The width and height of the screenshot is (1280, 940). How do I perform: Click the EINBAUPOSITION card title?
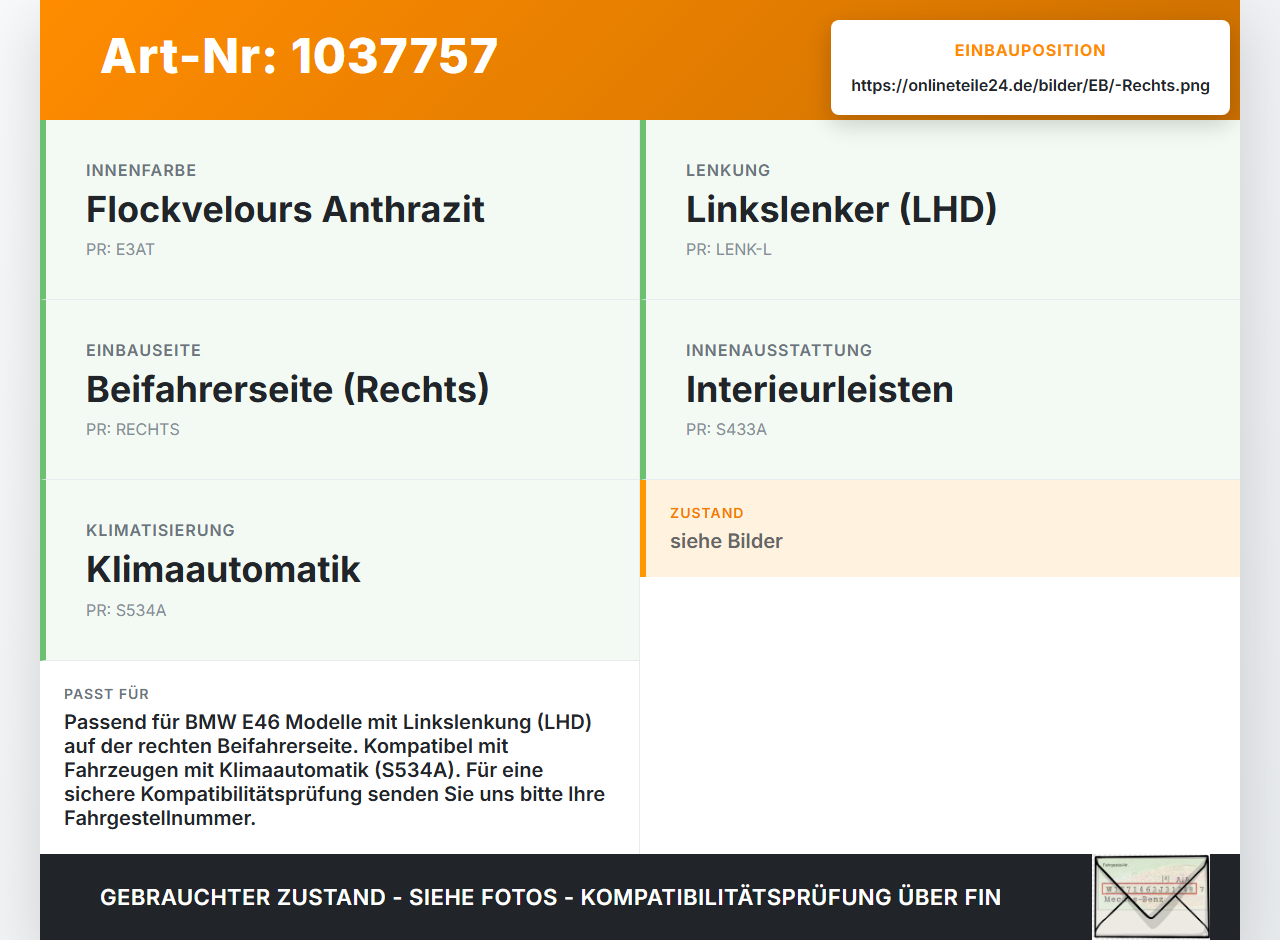click(x=1030, y=50)
